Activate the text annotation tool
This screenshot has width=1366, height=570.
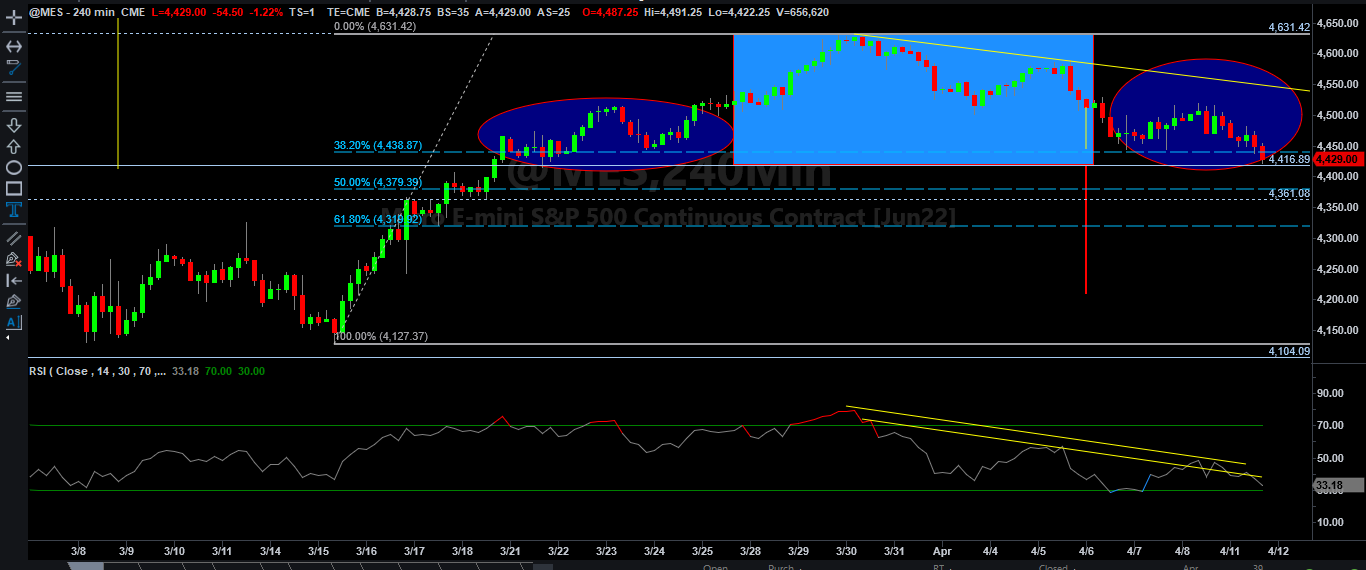coord(14,209)
